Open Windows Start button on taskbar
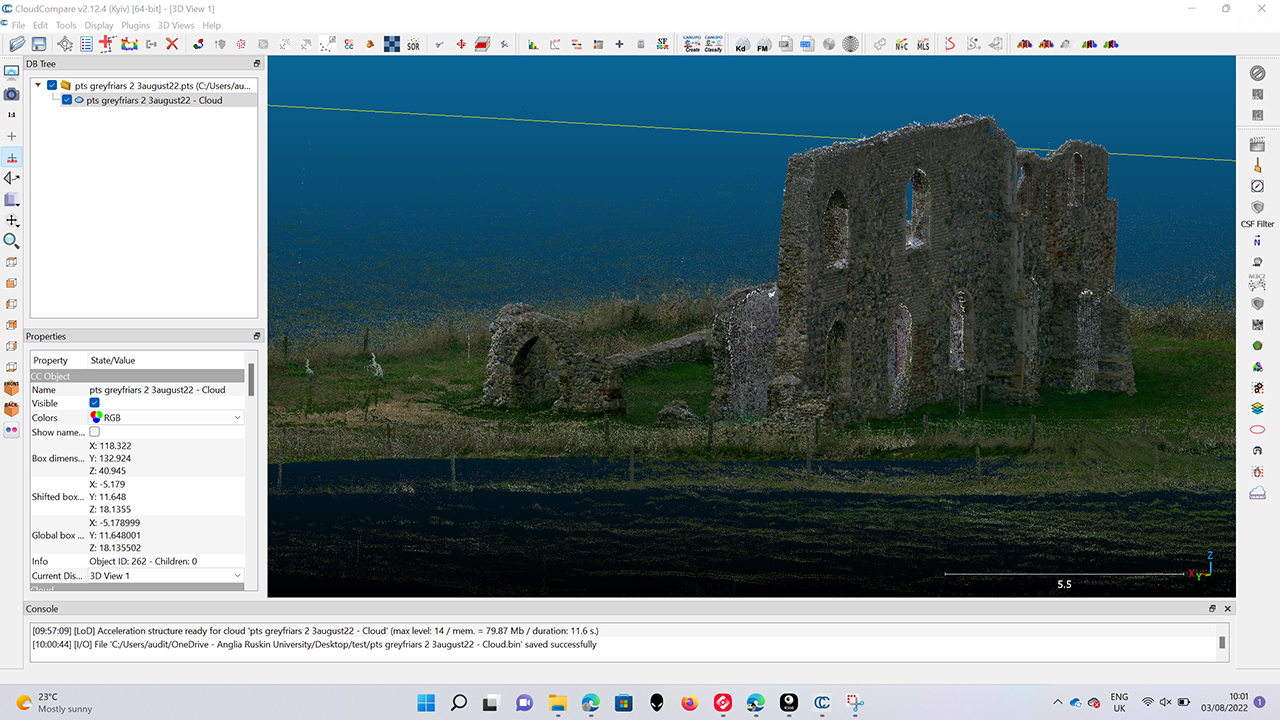1280x720 pixels. tap(425, 702)
